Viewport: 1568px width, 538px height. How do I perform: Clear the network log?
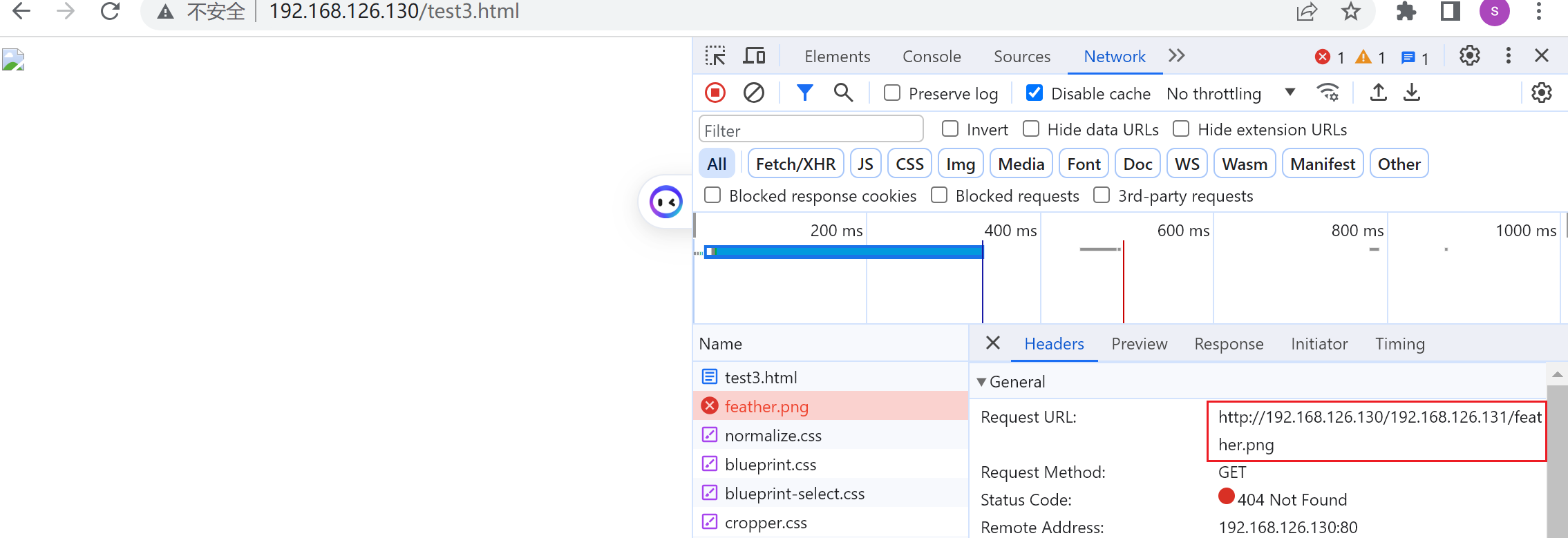754,93
